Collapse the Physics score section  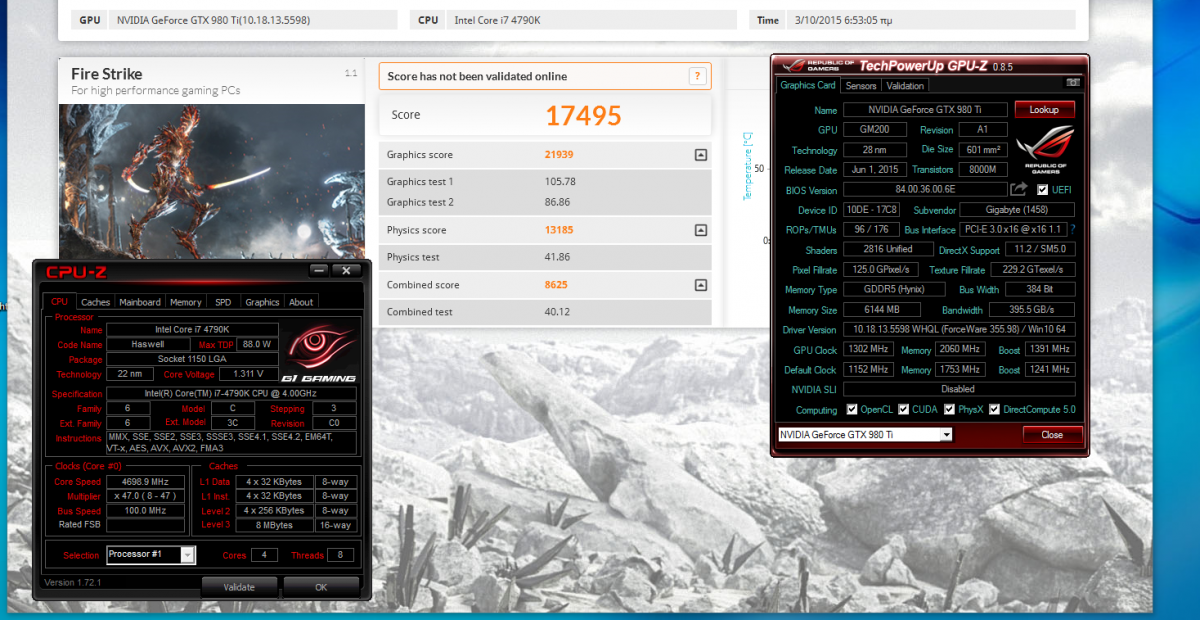pos(701,230)
